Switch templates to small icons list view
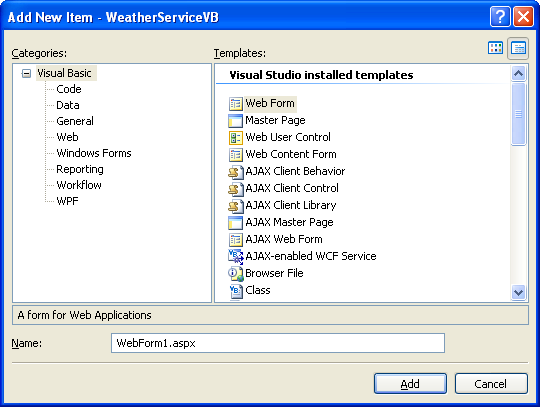 click(x=518, y=48)
